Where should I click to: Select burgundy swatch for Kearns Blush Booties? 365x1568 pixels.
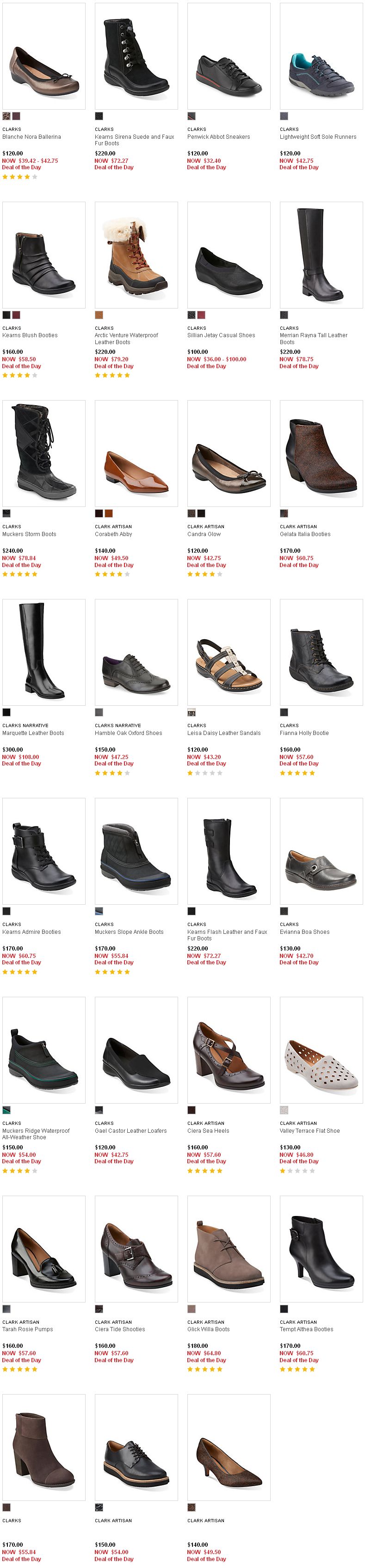point(17,315)
